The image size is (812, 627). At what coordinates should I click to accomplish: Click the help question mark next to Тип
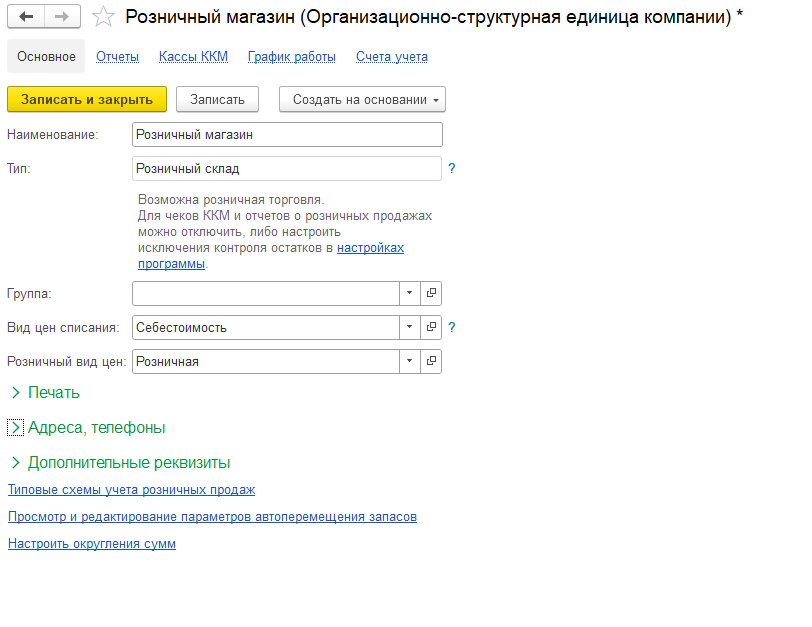click(452, 169)
